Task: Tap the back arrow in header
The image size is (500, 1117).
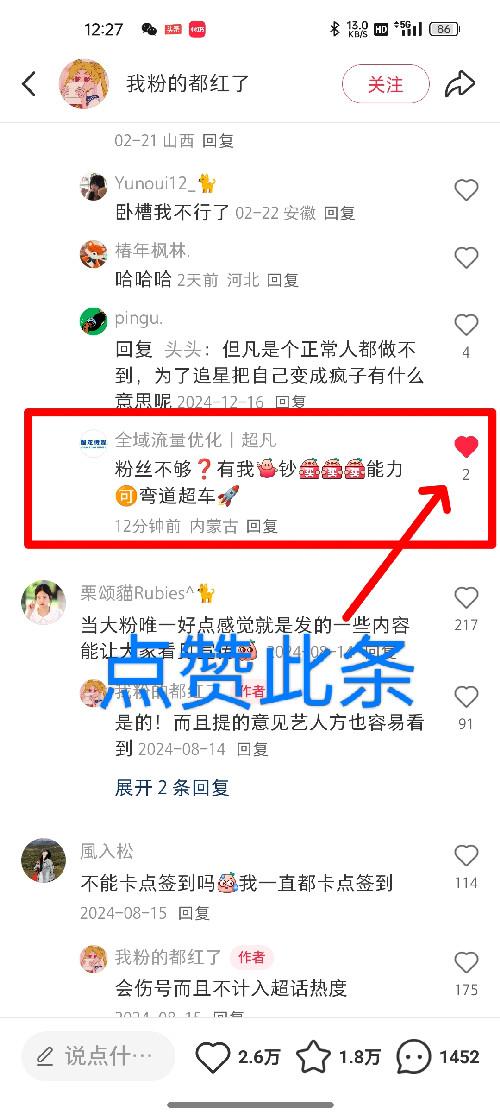Action: pyautogui.click(x=28, y=84)
